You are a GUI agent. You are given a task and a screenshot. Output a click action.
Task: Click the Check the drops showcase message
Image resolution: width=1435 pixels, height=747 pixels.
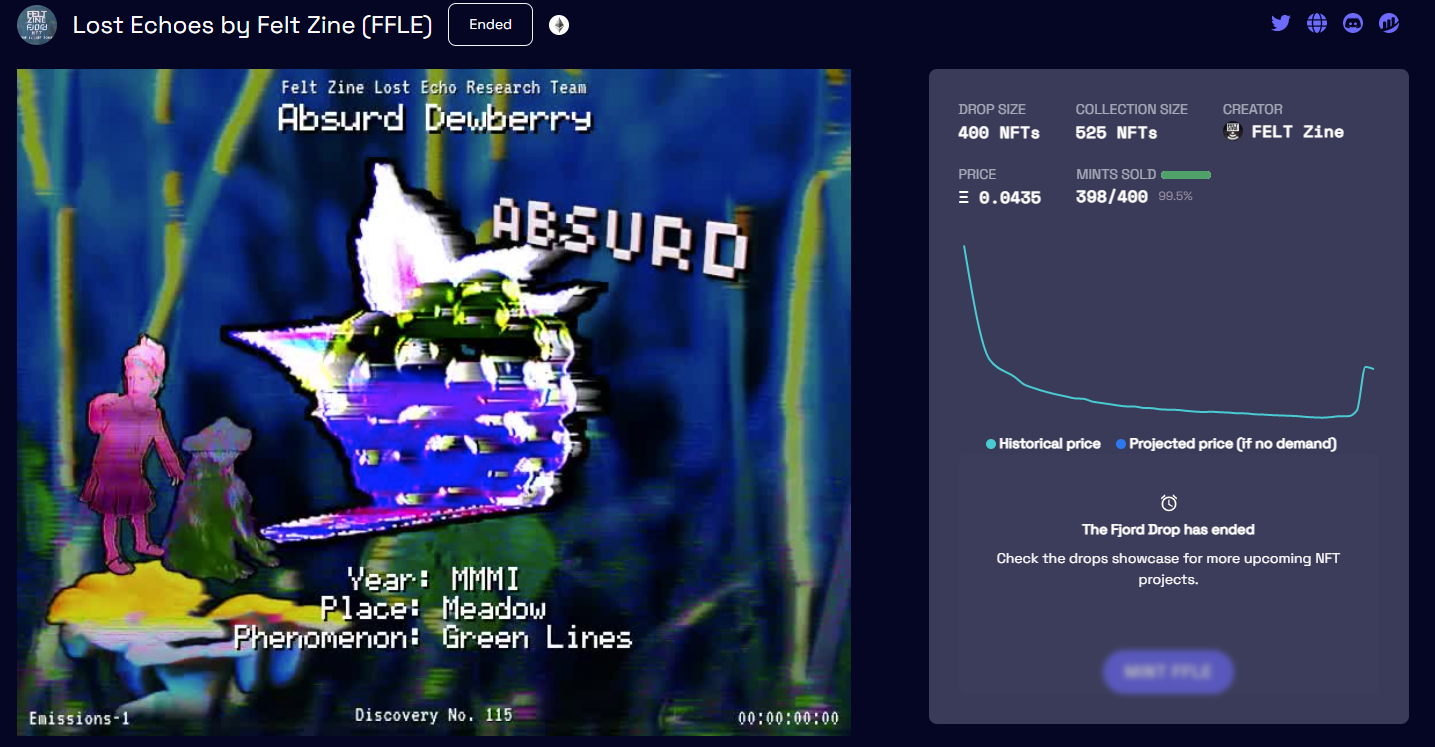point(1168,568)
